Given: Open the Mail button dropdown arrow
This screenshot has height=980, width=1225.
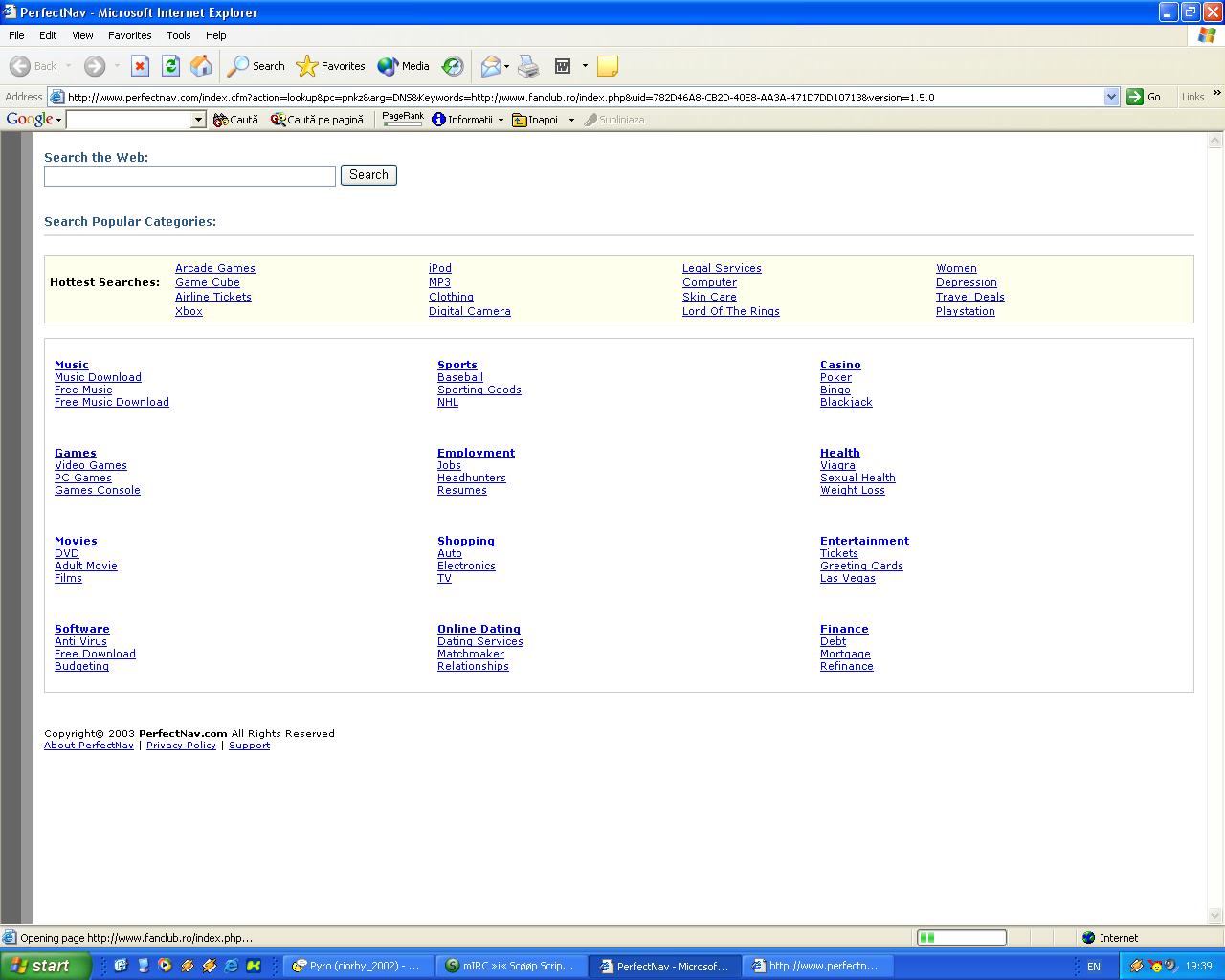Looking at the screenshot, I should 506,66.
